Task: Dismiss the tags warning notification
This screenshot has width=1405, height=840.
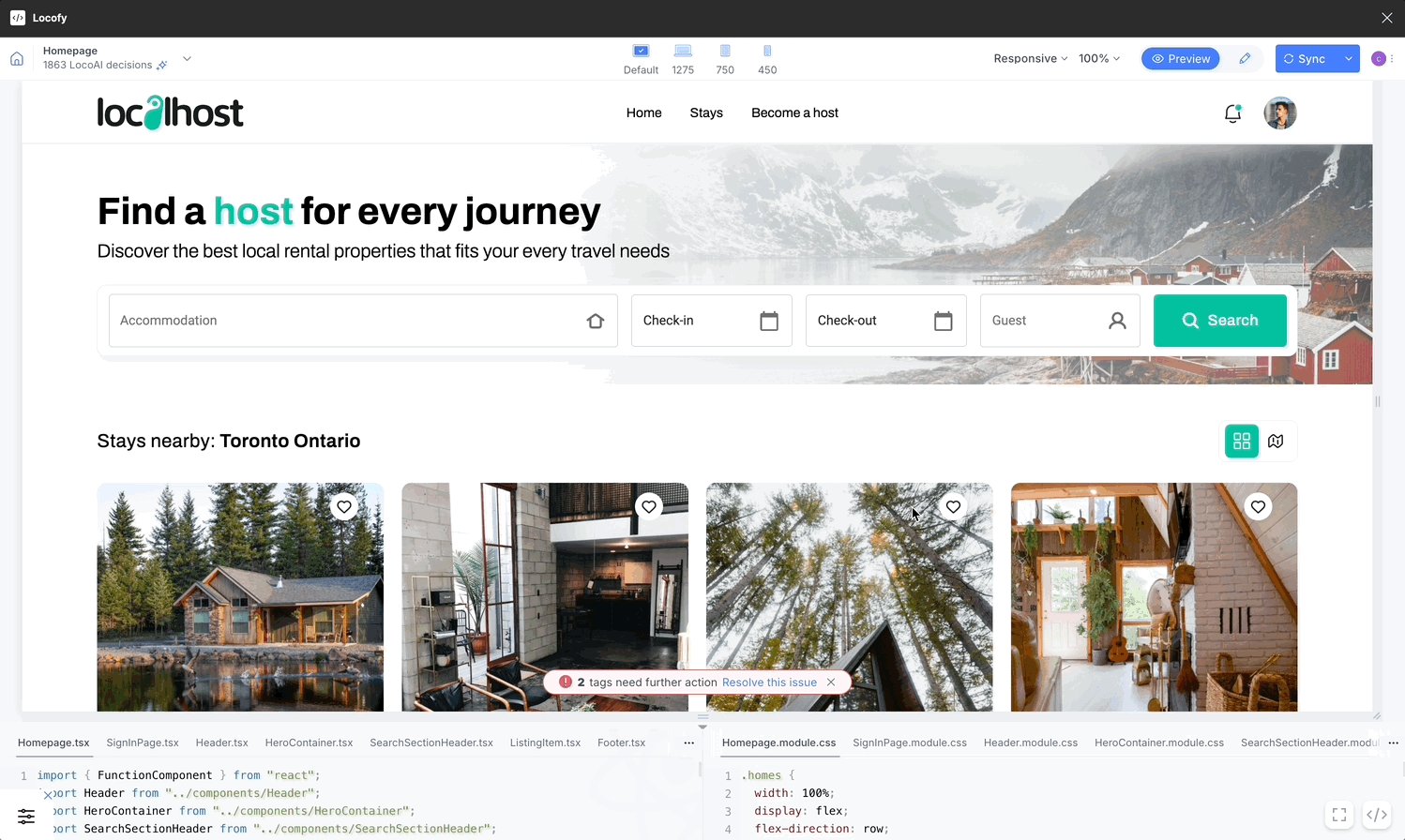Action: click(831, 682)
